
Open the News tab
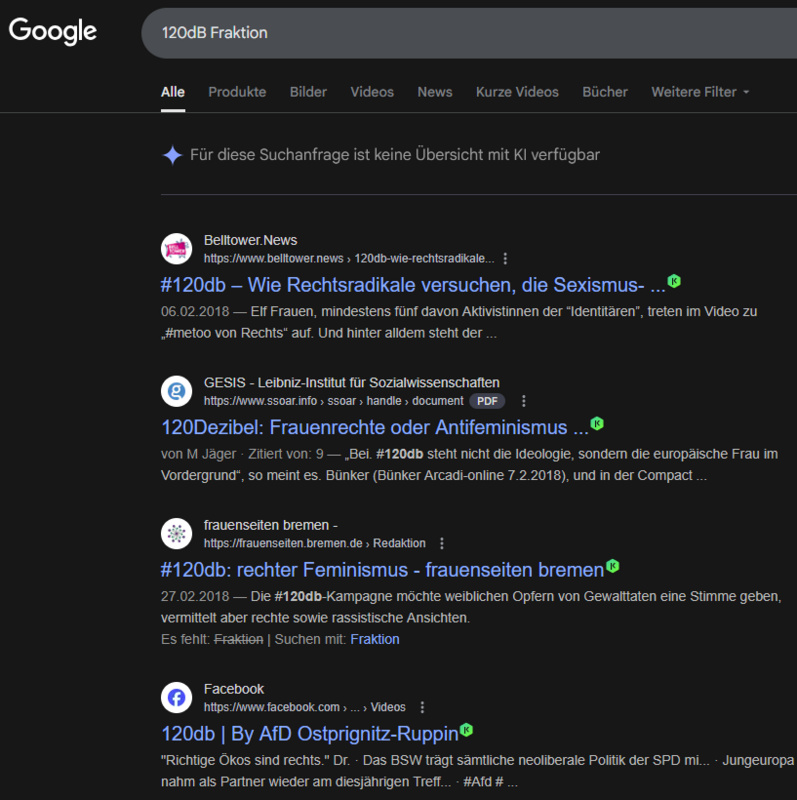coord(435,92)
